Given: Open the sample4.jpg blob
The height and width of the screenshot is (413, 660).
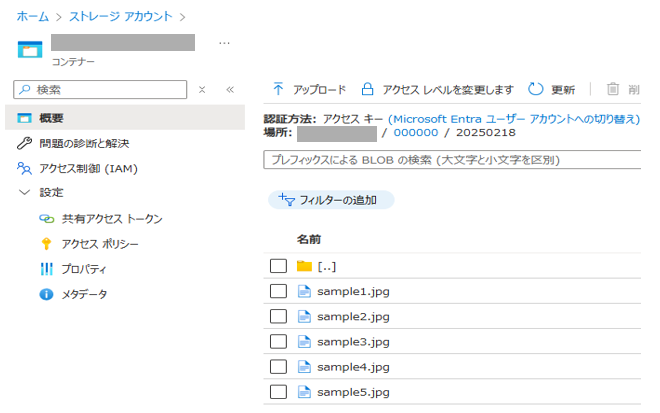Looking at the screenshot, I should [353, 367].
